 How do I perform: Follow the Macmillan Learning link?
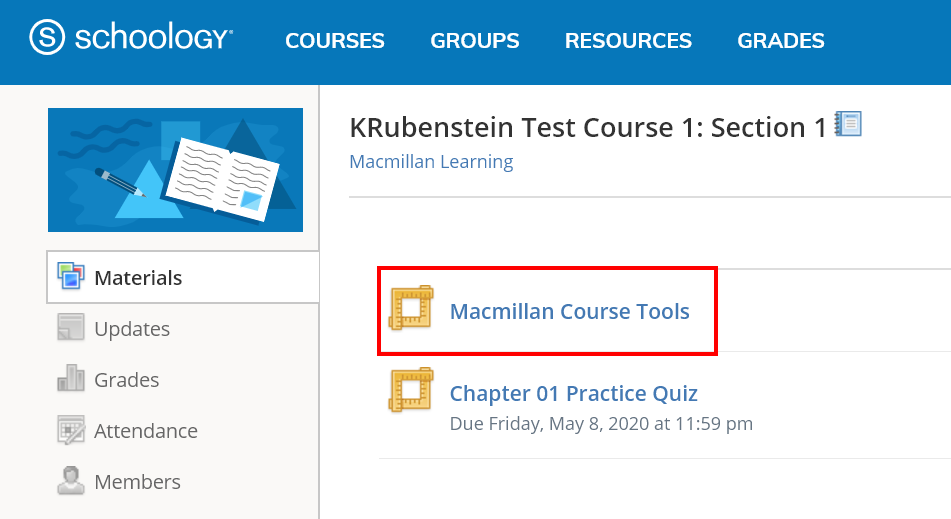pos(431,161)
